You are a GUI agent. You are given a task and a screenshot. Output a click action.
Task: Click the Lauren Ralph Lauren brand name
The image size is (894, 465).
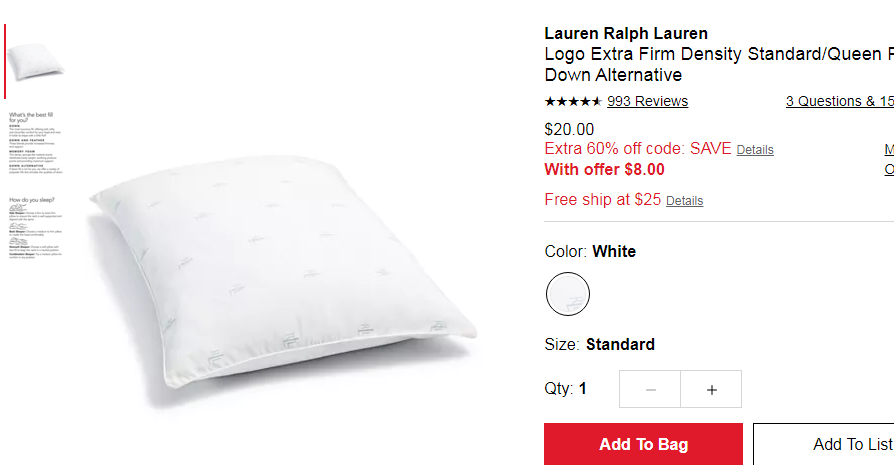pyautogui.click(x=626, y=34)
